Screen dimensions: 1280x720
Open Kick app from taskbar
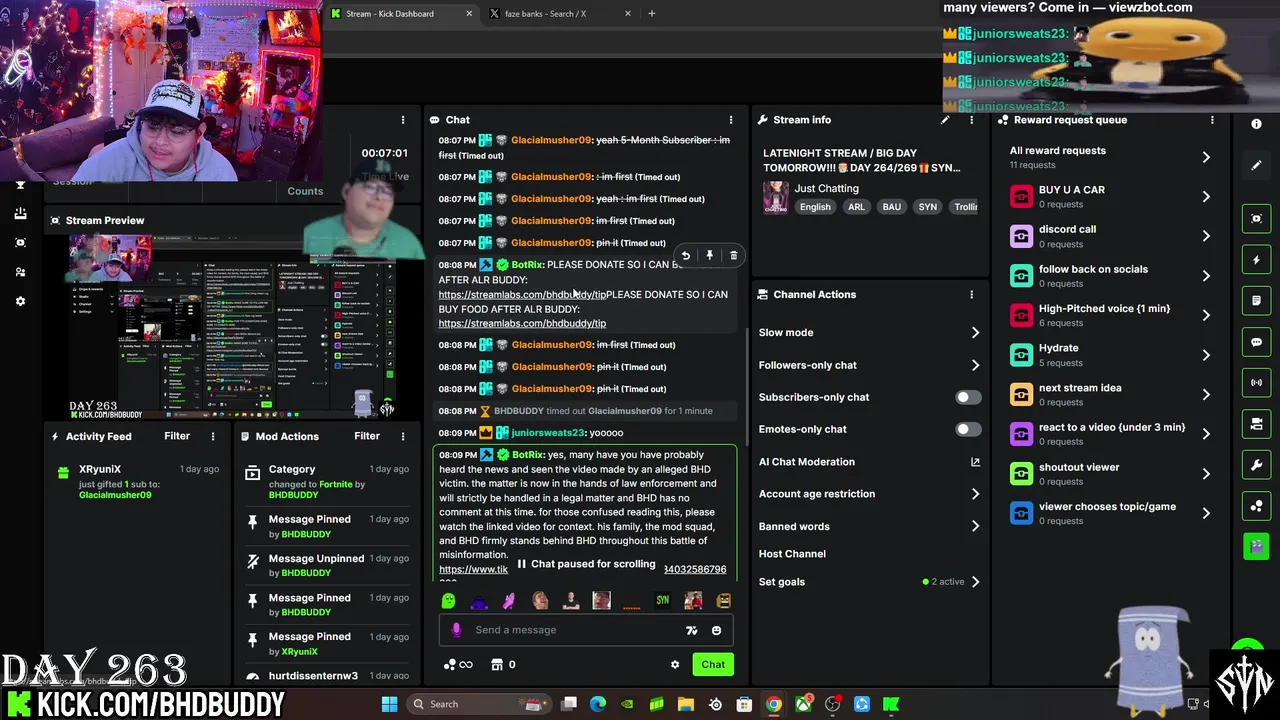click(x=891, y=704)
